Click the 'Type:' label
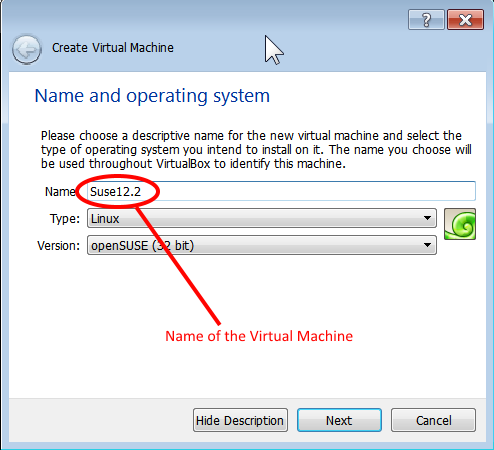 (x=65, y=219)
